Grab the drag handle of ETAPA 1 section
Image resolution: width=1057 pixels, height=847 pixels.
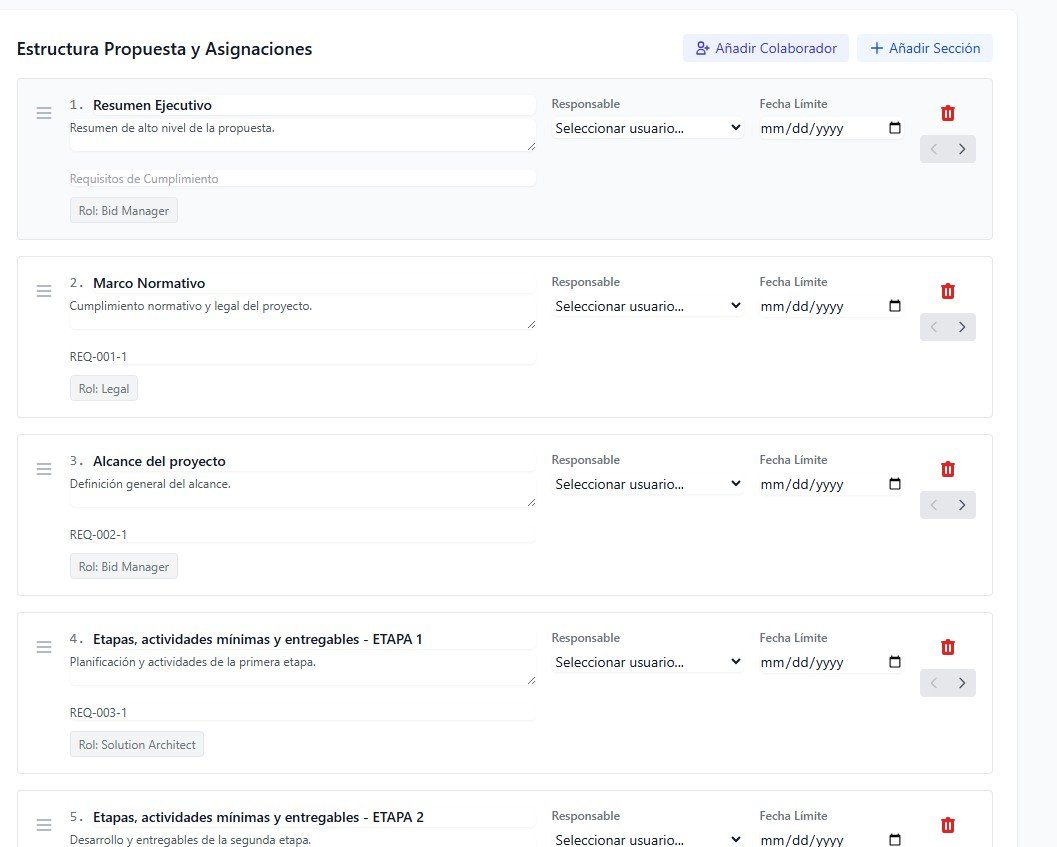click(44, 647)
